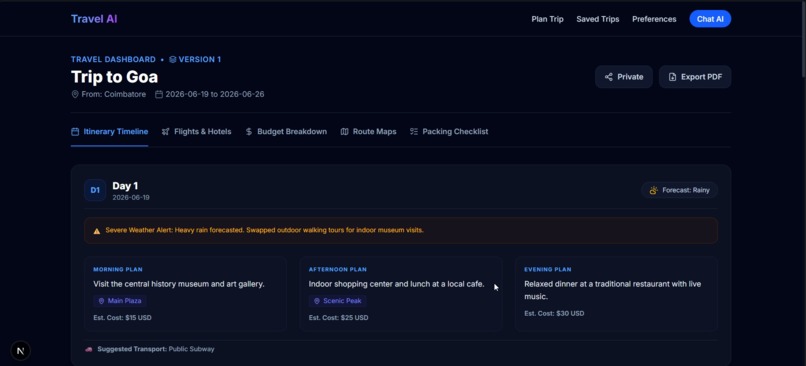
Task: Click the rainy weather icon in forecast
Action: point(653,190)
